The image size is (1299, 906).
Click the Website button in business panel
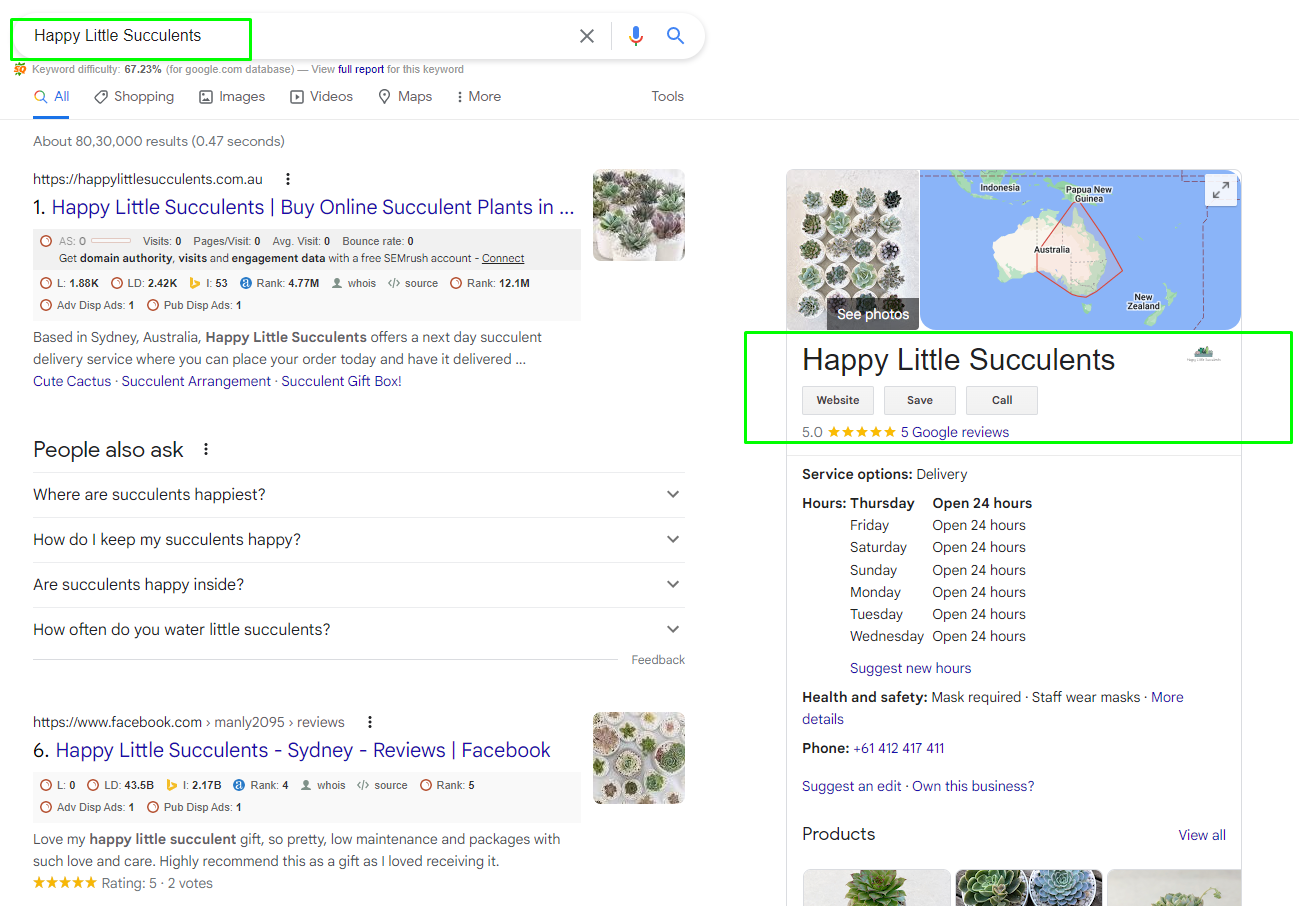click(x=838, y=400)
